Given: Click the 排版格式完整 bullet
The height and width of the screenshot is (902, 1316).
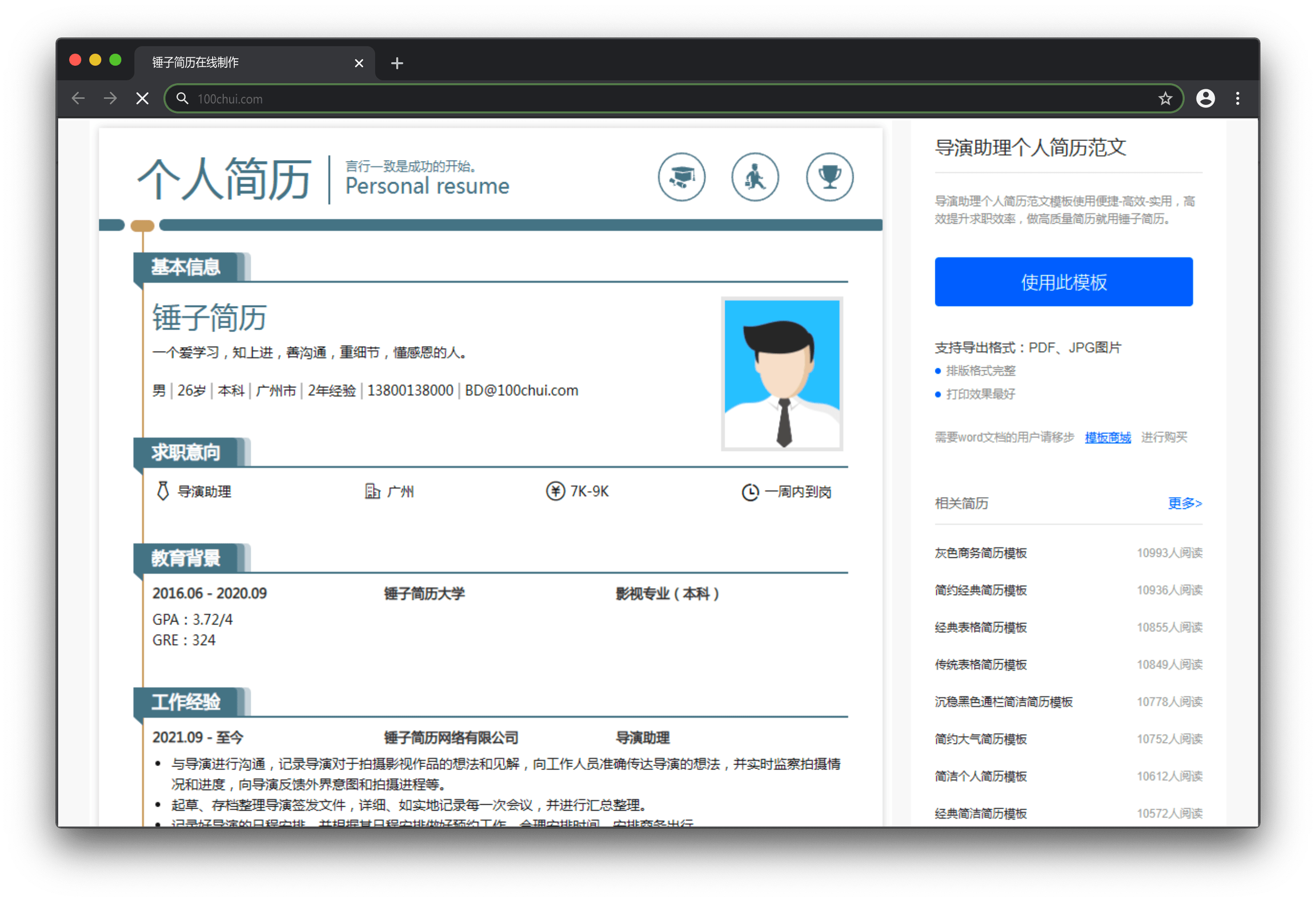Looking at the screenshot, I should tap(980, 371).
